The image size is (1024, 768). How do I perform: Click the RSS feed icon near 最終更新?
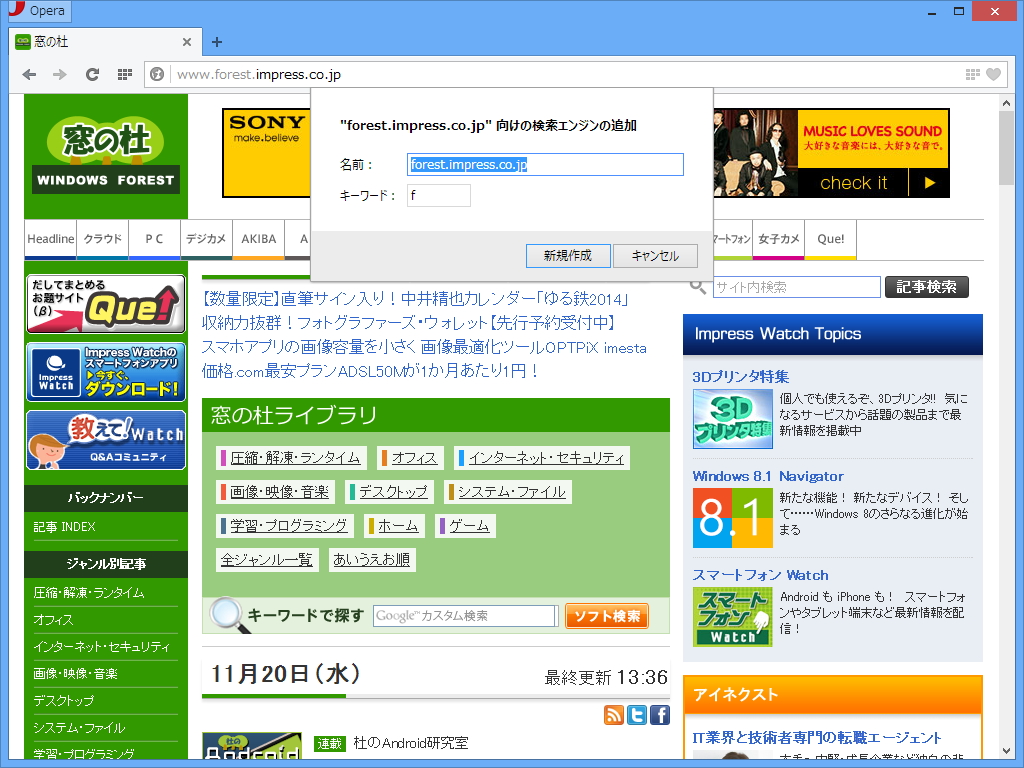coord(614,715)
